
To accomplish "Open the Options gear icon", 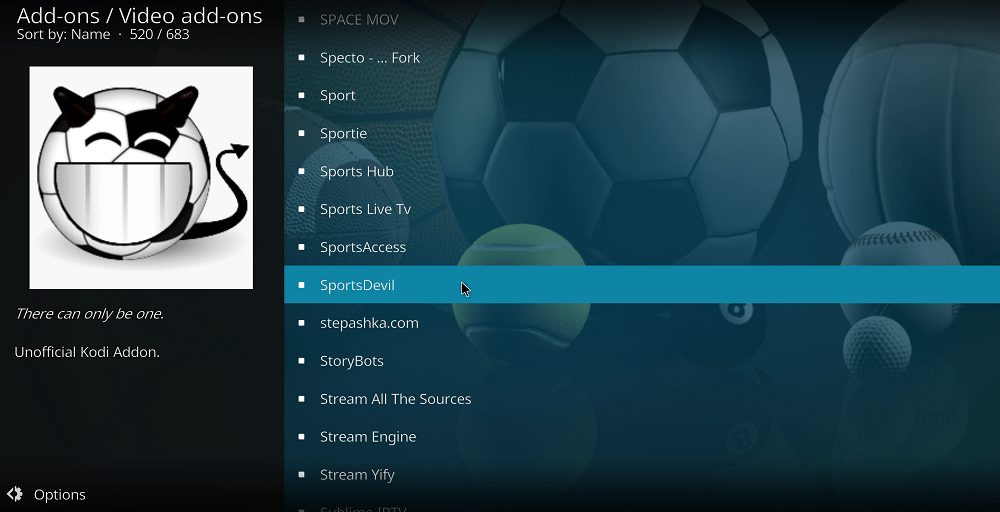I will pos(15,494).
